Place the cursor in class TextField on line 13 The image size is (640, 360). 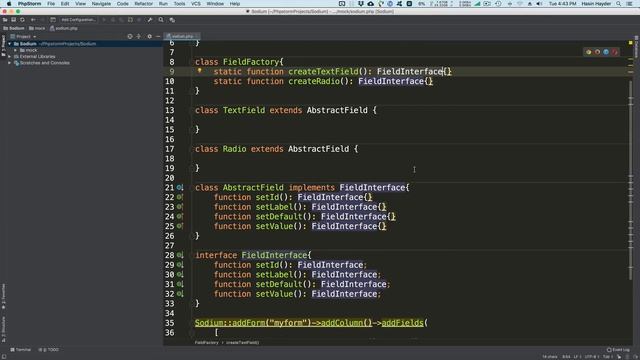point(244,110)
